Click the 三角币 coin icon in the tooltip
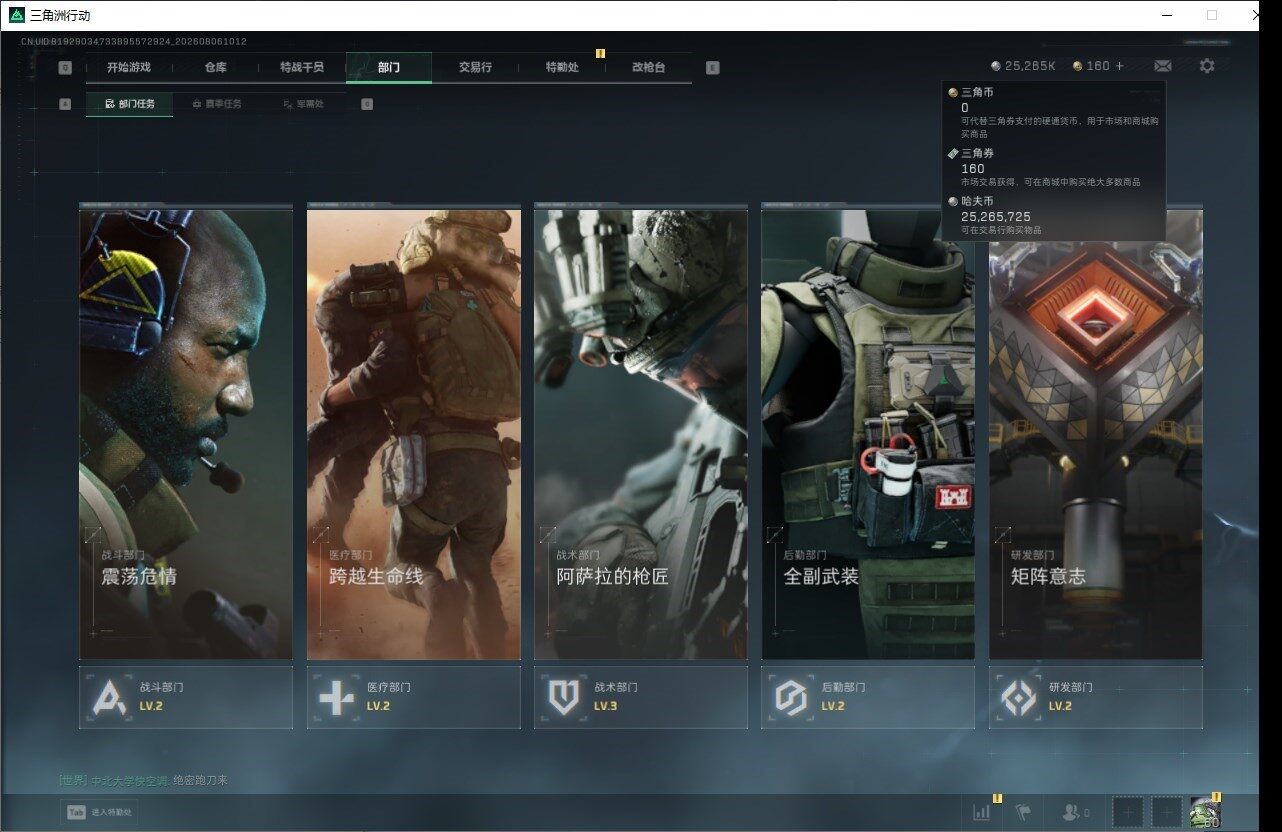The height and width of the screenshot is (832, 1282). pos(953,92)
